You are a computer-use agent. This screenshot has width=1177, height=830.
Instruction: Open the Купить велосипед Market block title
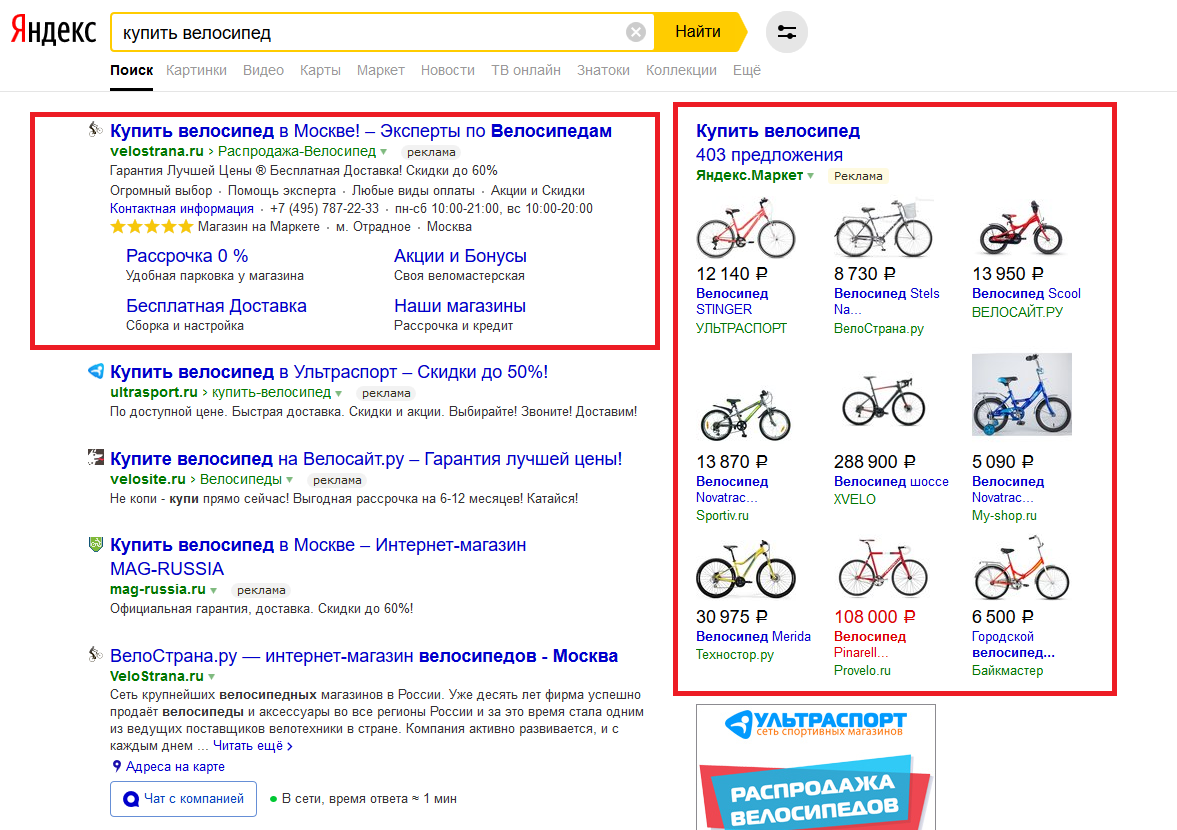click(x=778, y=131)
